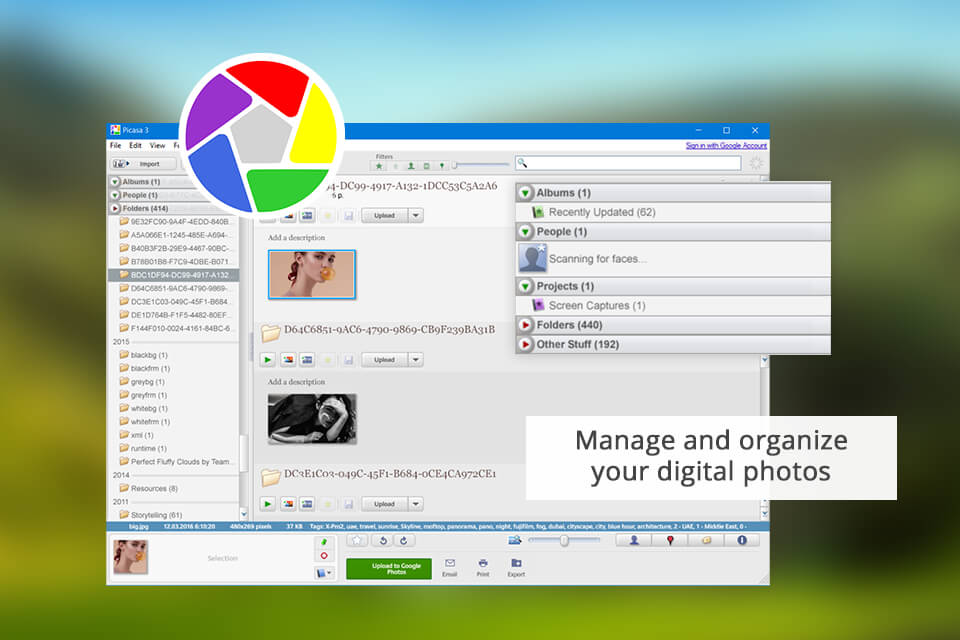Image resolution: width=960 pixels, height=640 pixels.
Task: Click the Print icon
Action: click(x=483, y=567)
